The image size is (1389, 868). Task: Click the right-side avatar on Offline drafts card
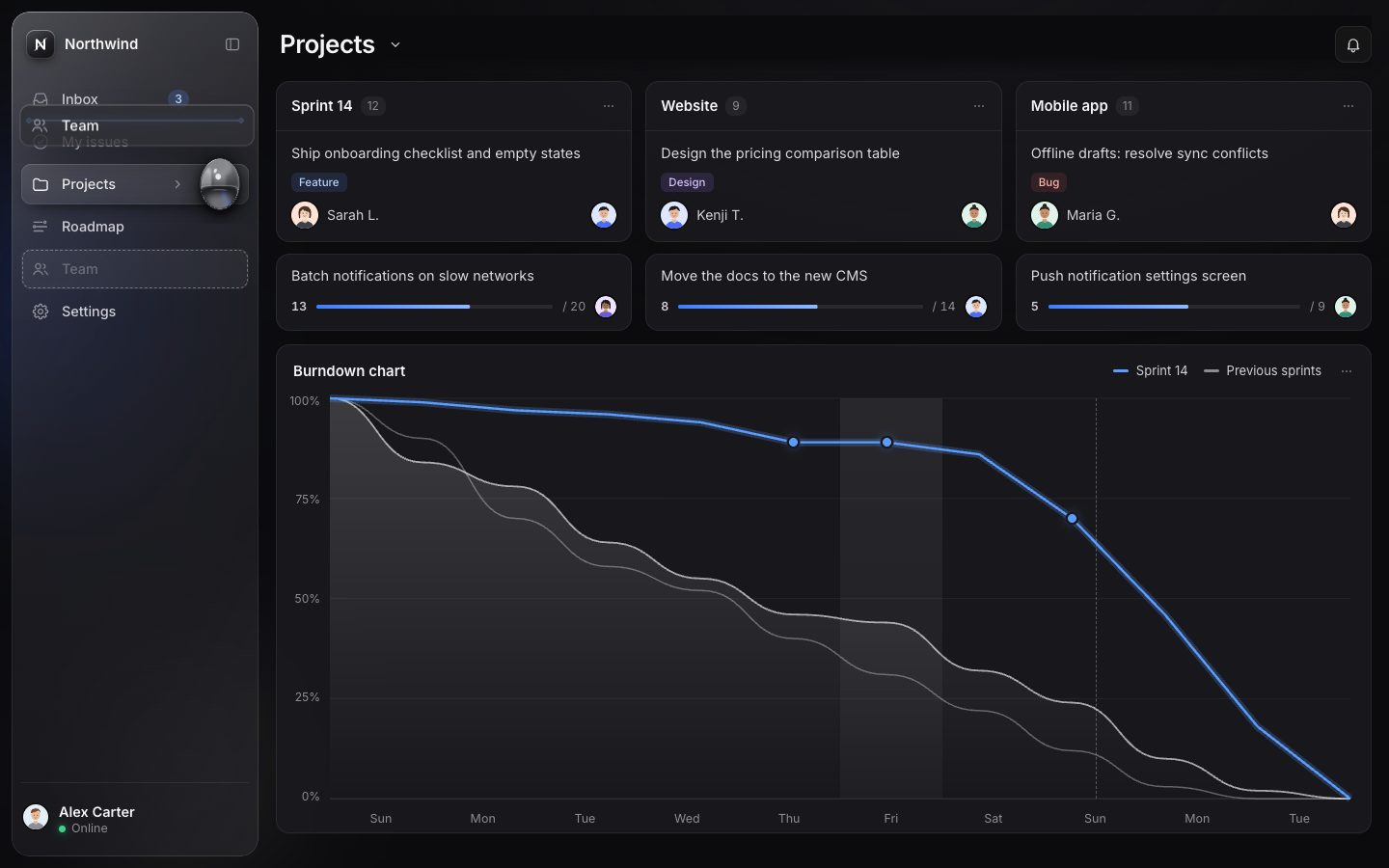click(1344, 215)
